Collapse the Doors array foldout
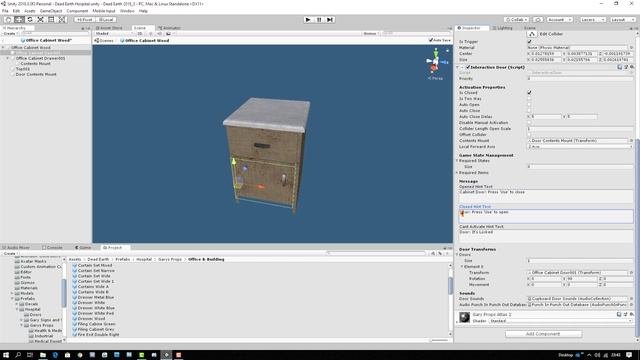Viewport: 640px width, 360px height. [457, 255]
